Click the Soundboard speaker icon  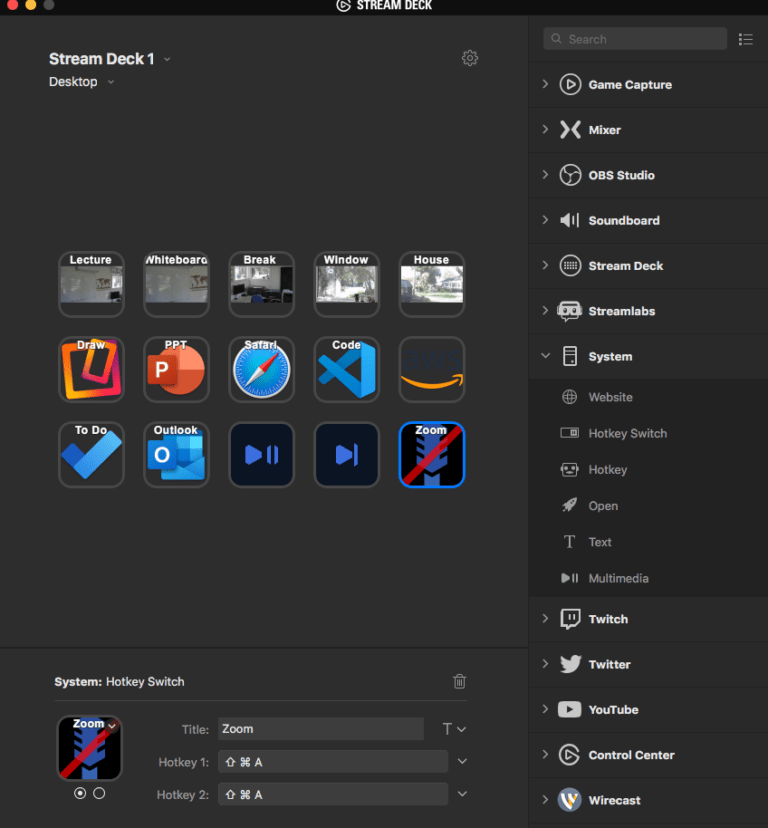(x=570, y=220)
